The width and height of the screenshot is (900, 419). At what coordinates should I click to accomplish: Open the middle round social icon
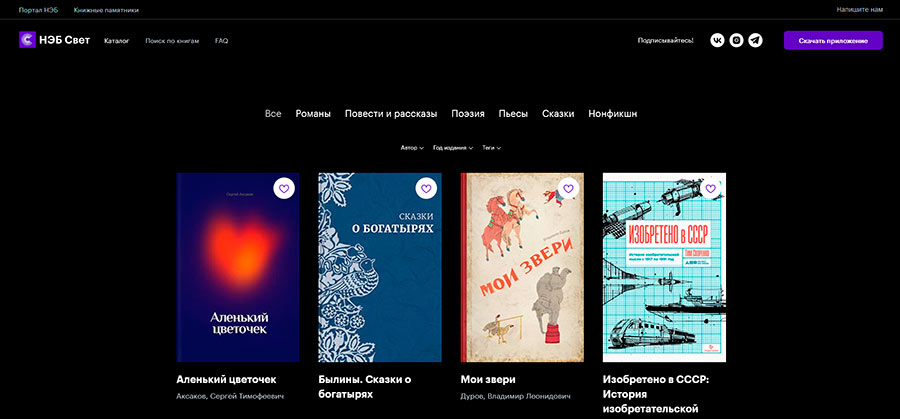(x=736, y=40)
